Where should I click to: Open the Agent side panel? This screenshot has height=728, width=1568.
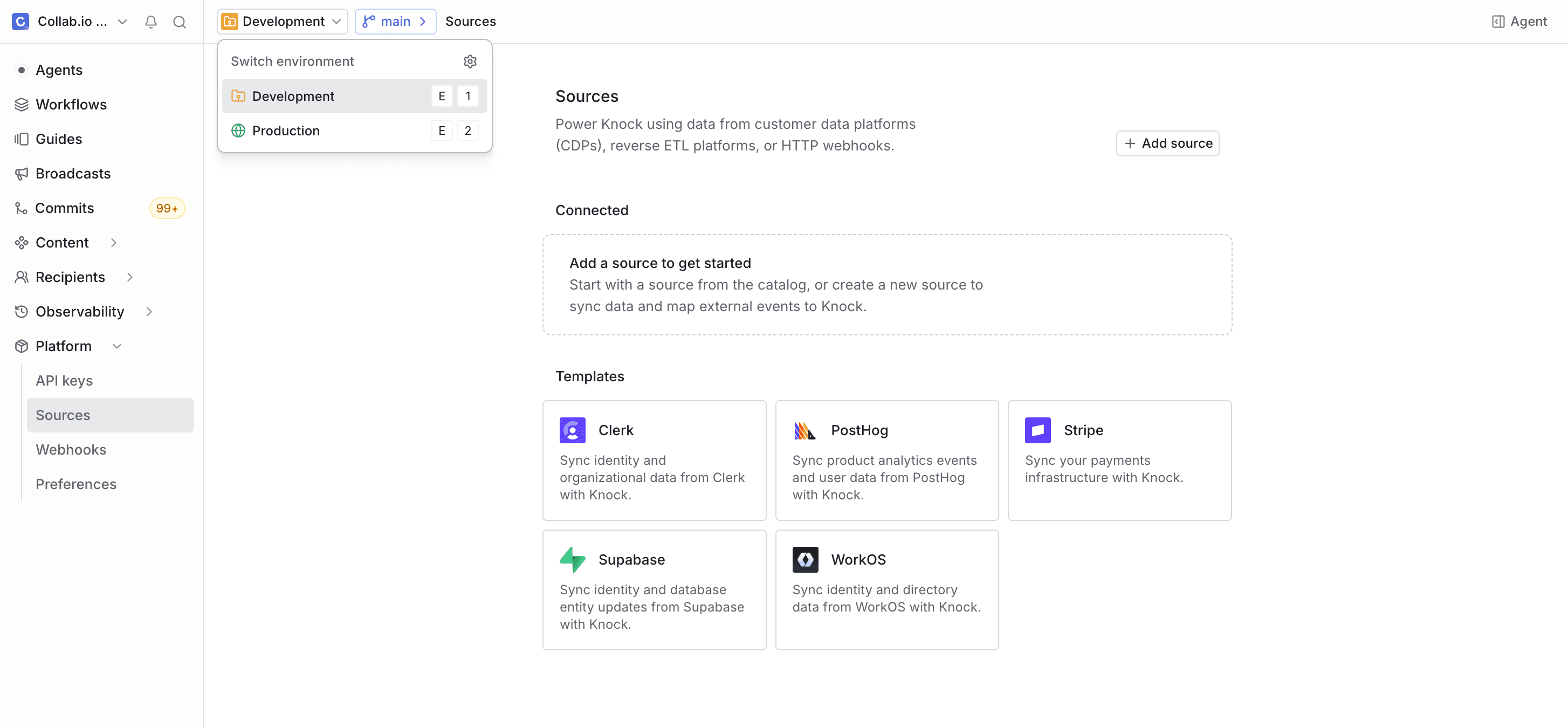pos(1519,22)
